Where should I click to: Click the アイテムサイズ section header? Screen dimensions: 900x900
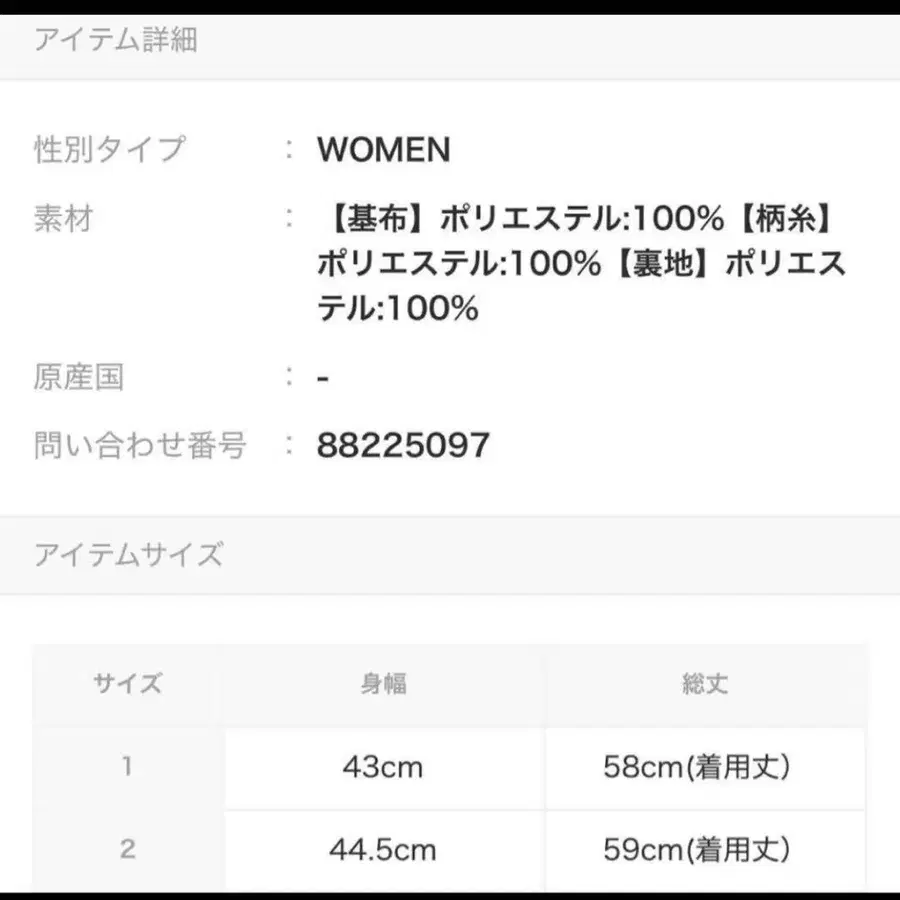coord(129,554)
